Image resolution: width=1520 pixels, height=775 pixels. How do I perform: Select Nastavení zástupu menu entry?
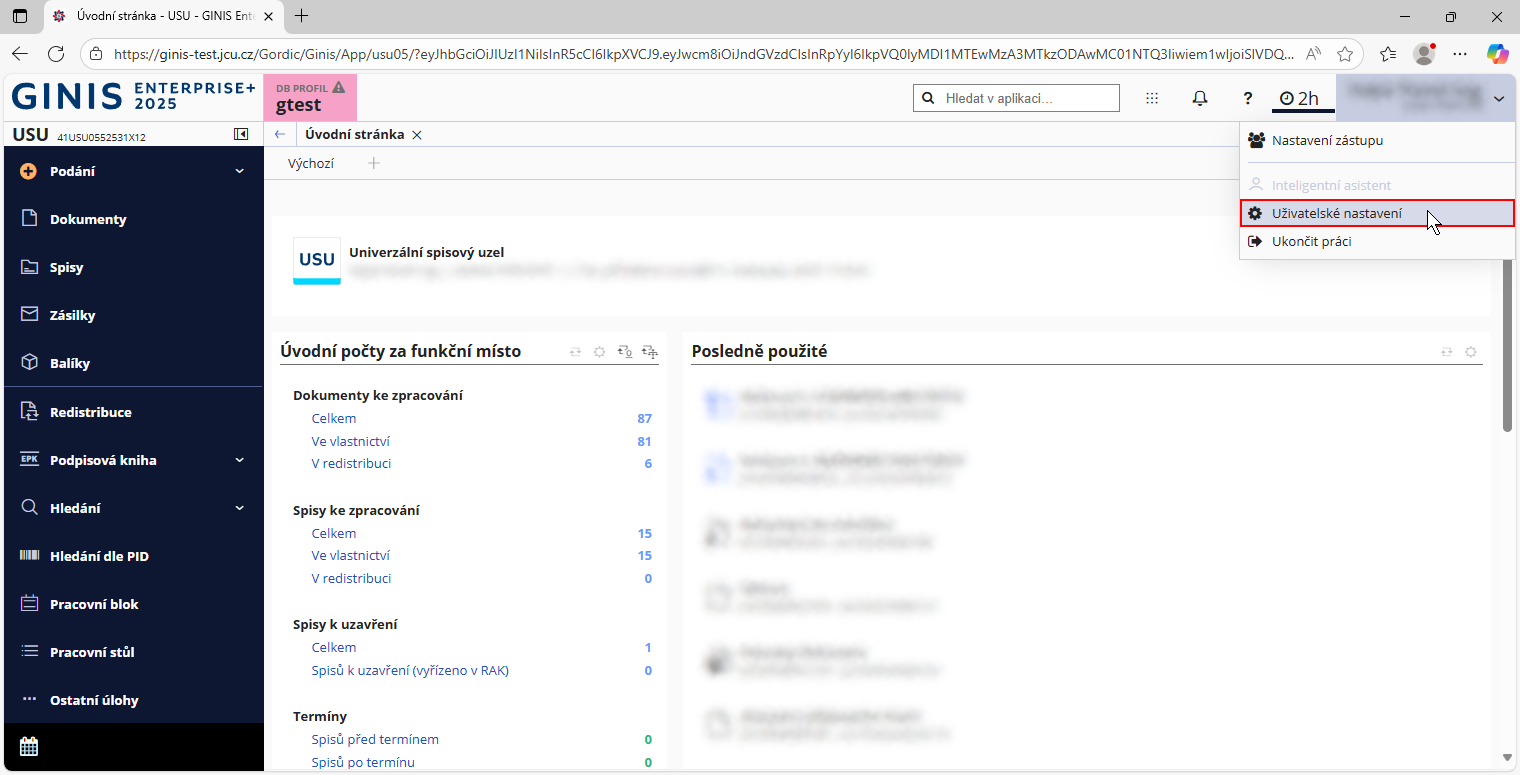pos(1327,141)
